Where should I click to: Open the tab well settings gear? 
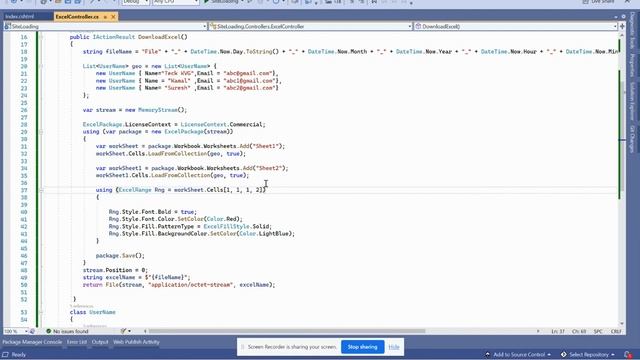pyautogui.click(x=623, y=17)
